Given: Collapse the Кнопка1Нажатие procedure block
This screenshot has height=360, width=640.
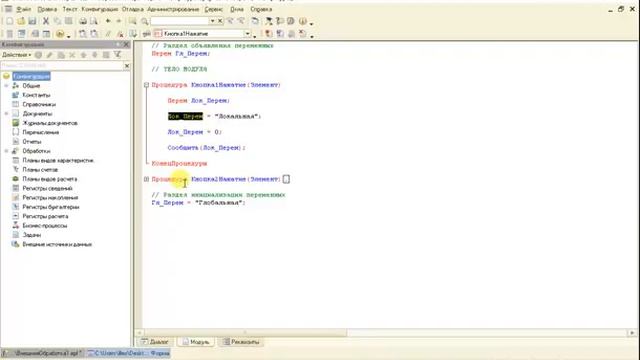Looking at the screenshot, I should coord(146,85).
